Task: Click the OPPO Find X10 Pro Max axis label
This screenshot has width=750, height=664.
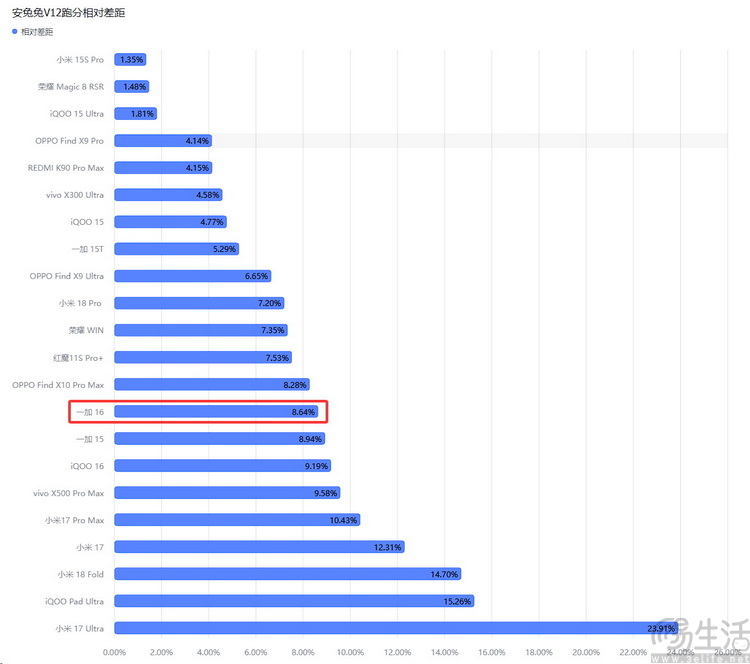Action: [58, 385]
